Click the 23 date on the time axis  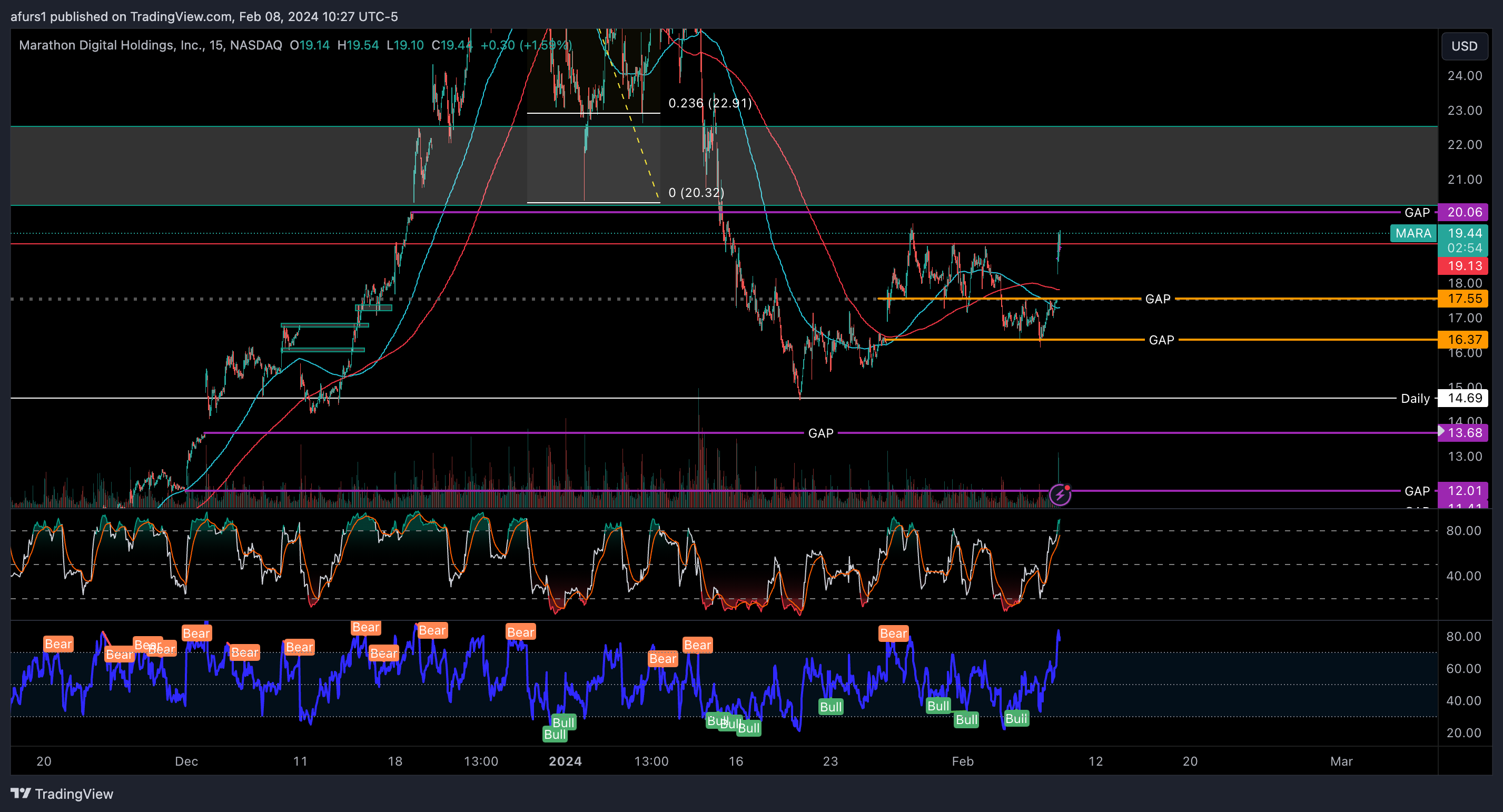point(830,761)
